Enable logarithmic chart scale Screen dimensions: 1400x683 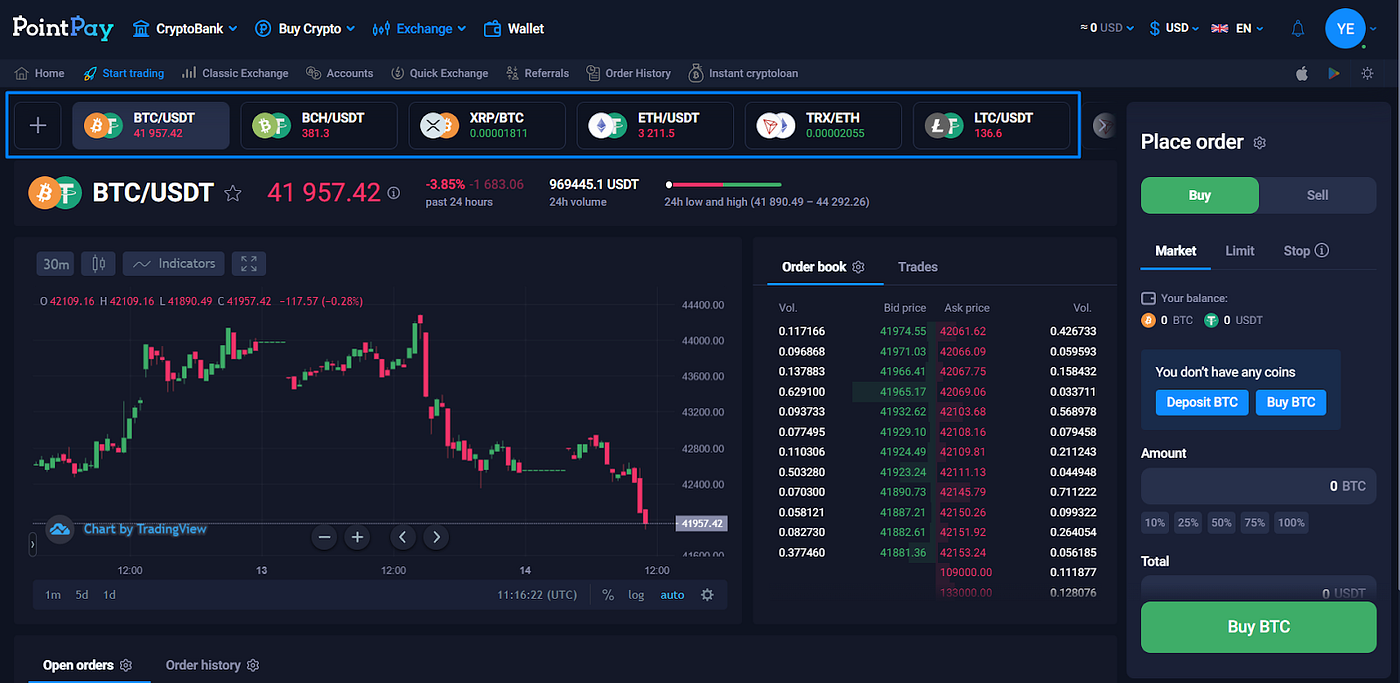pyautogui.click(x=636, y=594)
